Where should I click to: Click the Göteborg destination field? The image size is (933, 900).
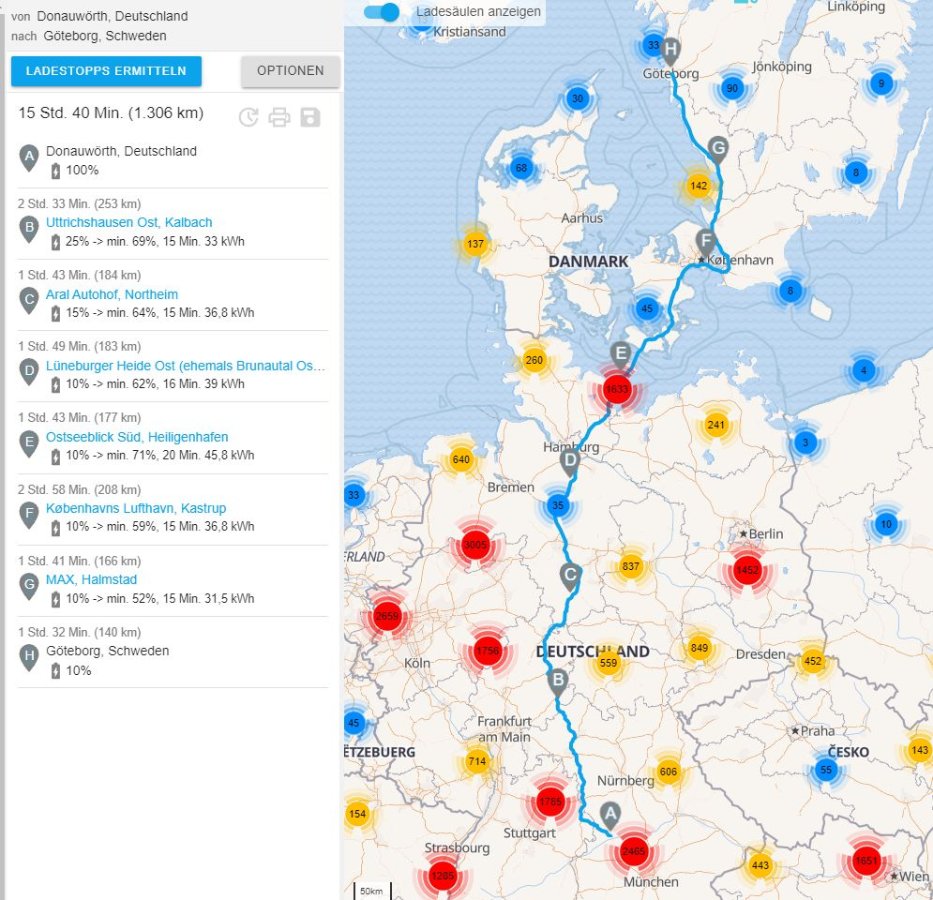[x=105, y=35]
